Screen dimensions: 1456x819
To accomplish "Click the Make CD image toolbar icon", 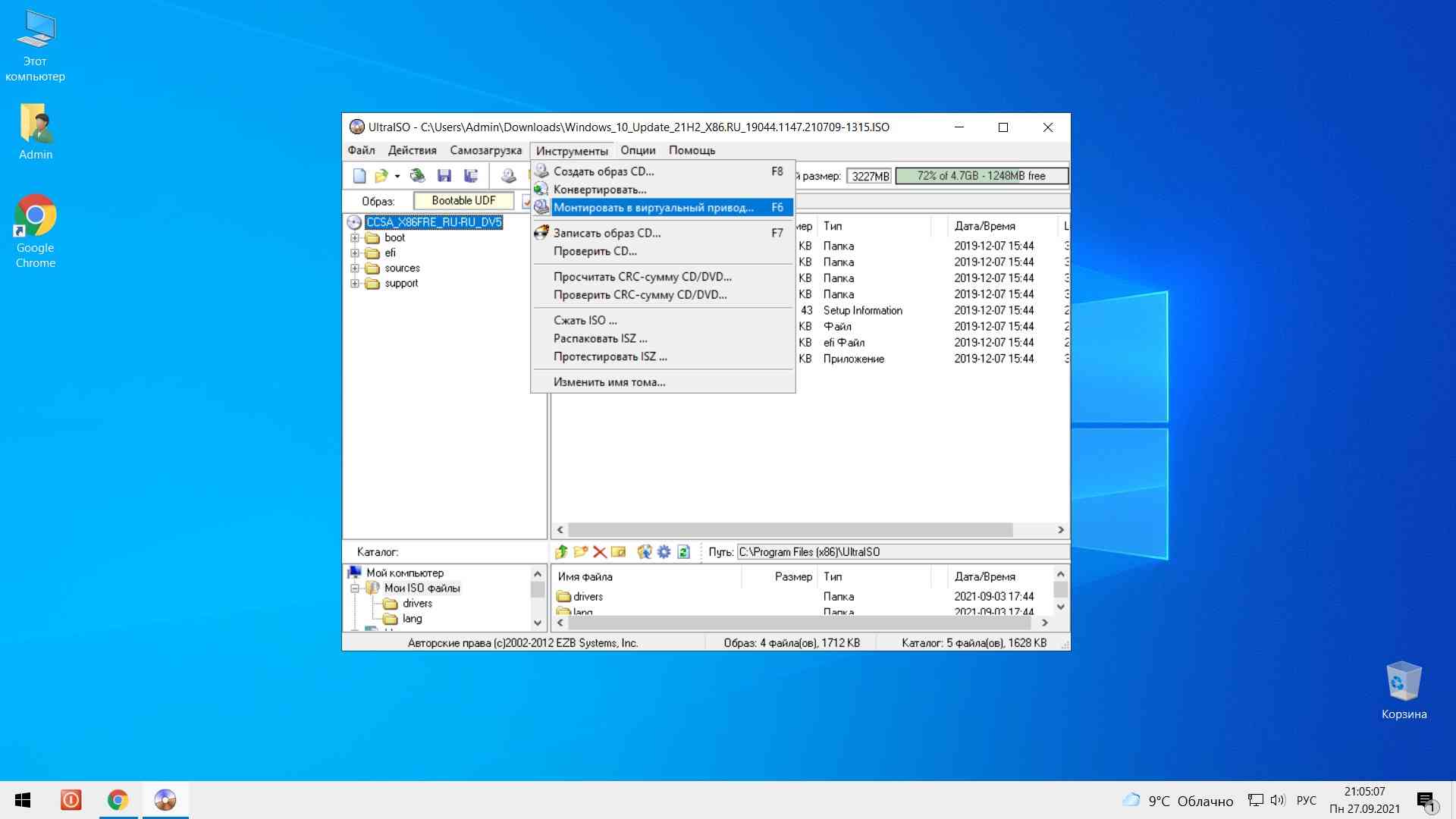I will click(x=508, y=176).
